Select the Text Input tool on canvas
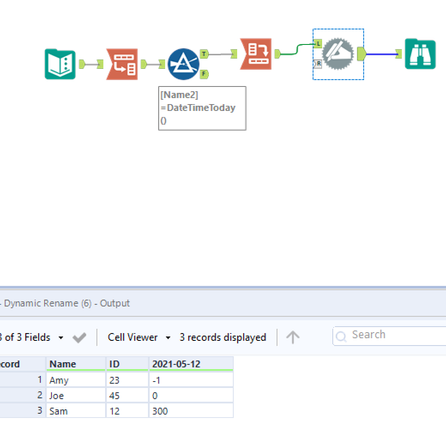Image resolution: width=446 pixels, height=423 pixels. click(x=60, y=64)
